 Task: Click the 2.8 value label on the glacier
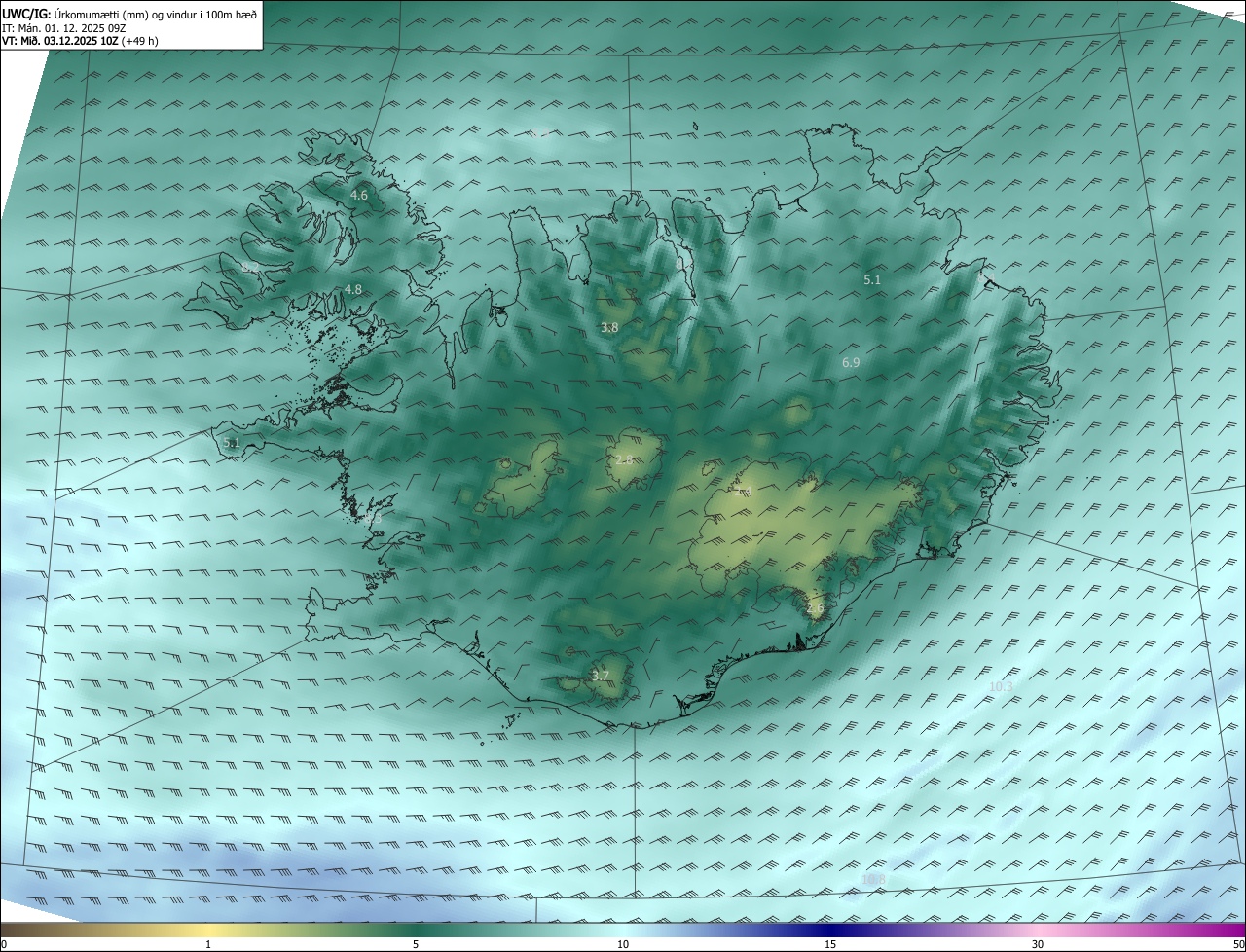pos(624,459)
